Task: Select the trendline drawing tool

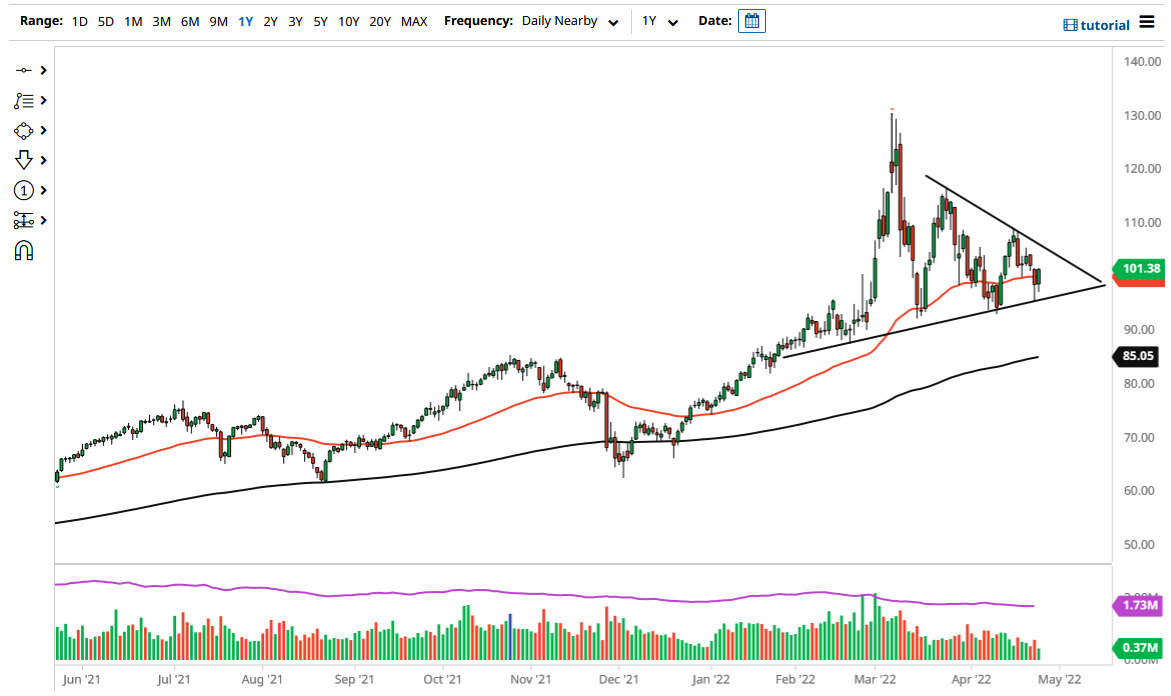Action: tap(25, 70)
